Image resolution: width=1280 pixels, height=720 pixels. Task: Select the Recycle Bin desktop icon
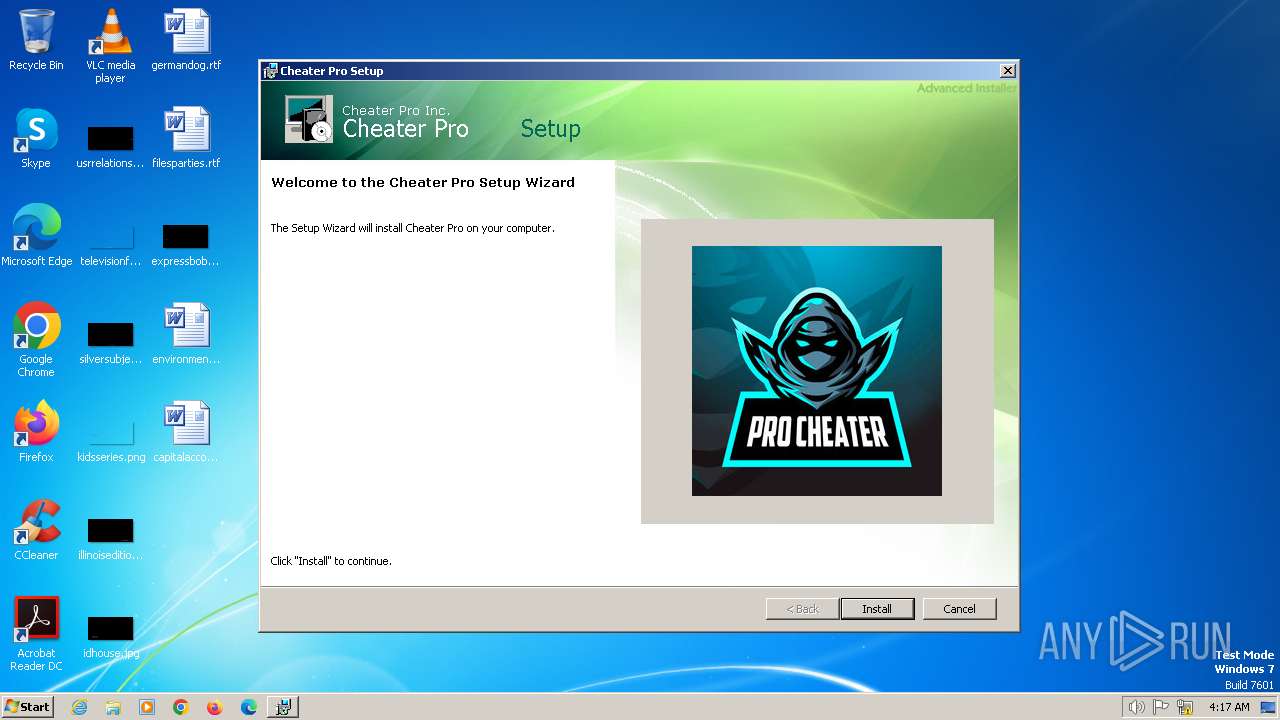[x=36, y=40]
